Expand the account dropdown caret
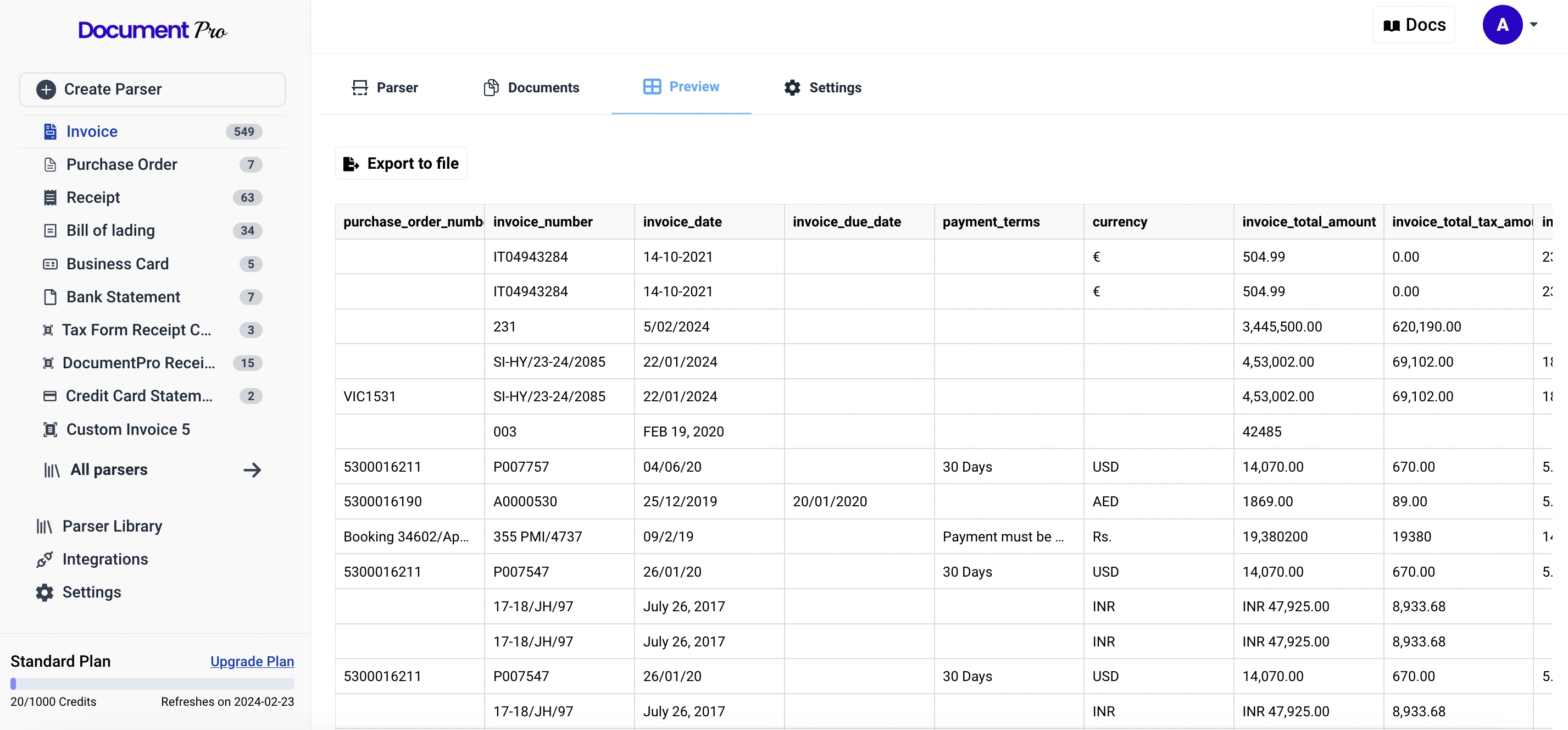 (x=1534, y=25)
